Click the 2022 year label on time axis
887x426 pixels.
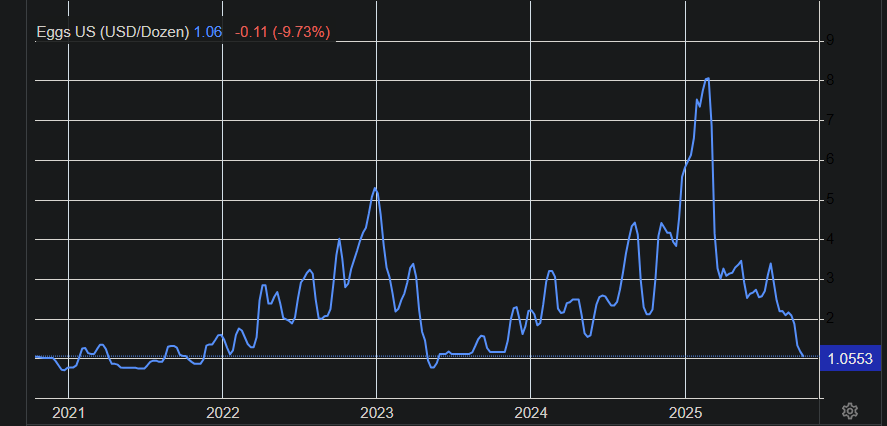tap(222, 413)
